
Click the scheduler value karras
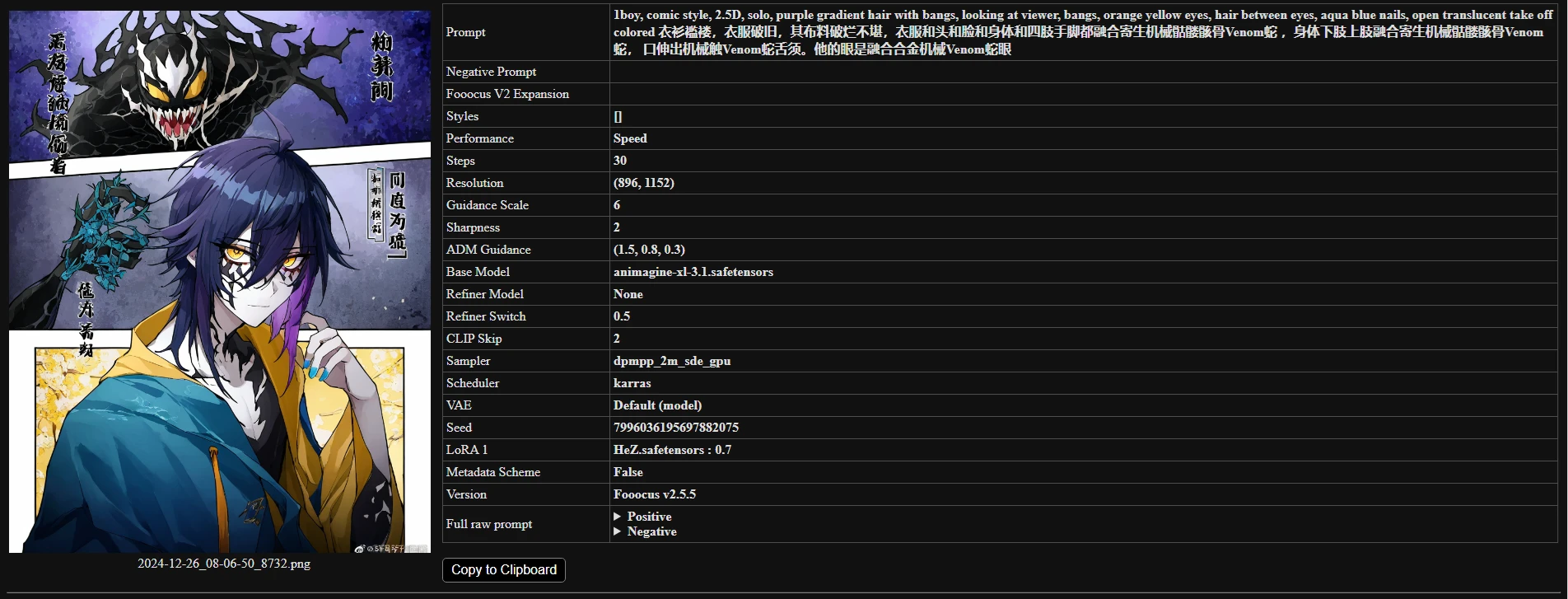click(632, 383)
